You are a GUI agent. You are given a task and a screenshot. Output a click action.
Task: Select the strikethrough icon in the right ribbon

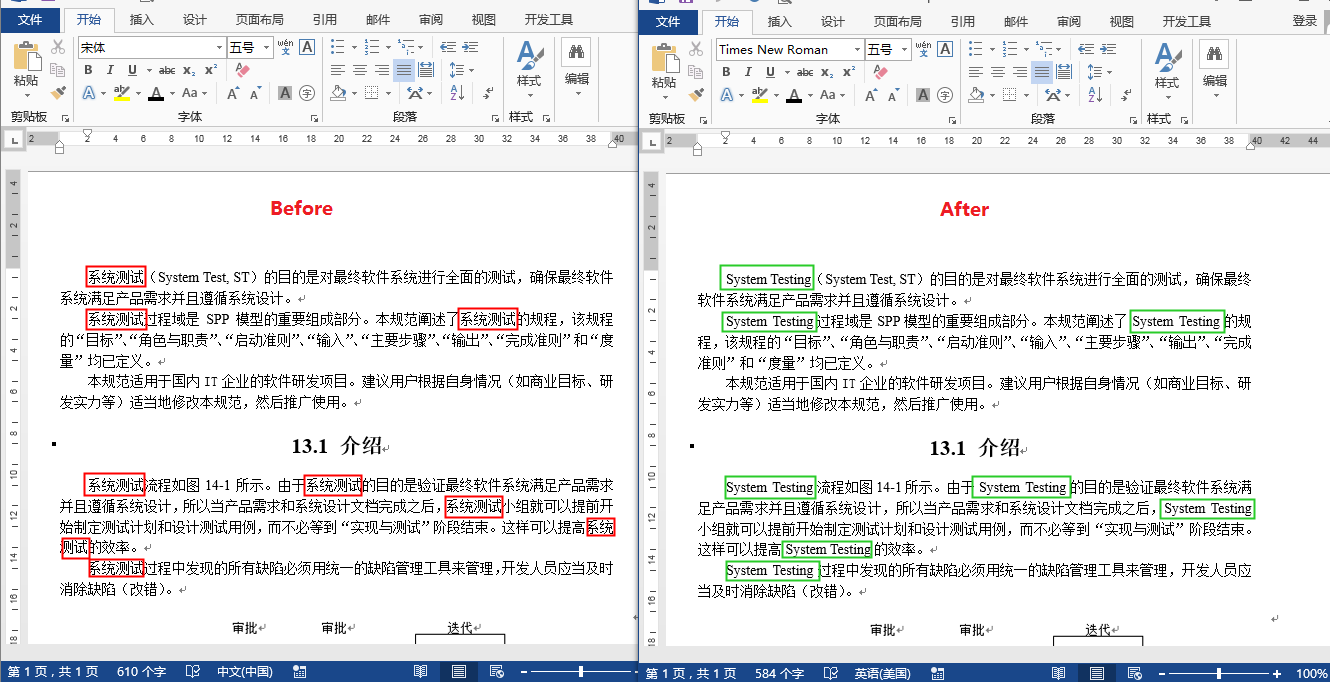[x=806, y=70]
